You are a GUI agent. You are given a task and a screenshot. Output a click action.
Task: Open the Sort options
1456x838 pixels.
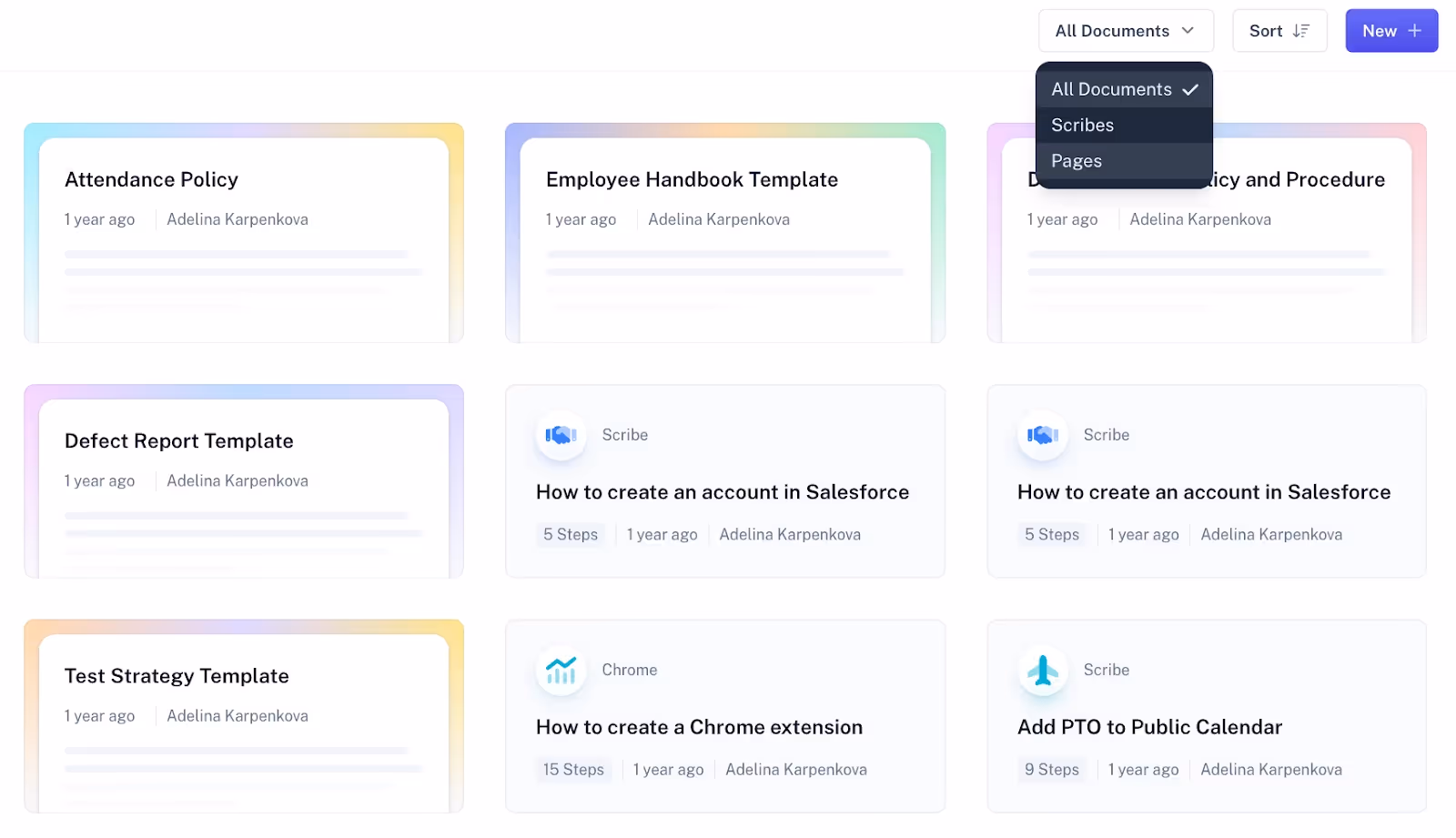point(1279,30)
